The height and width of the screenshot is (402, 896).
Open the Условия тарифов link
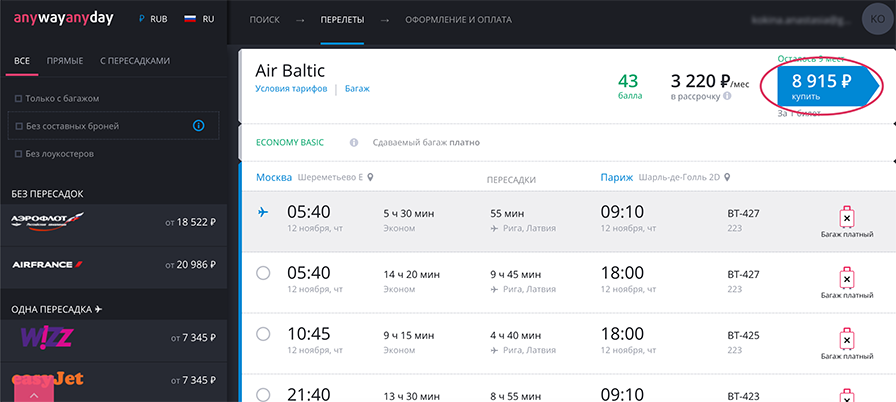point(291,89)
